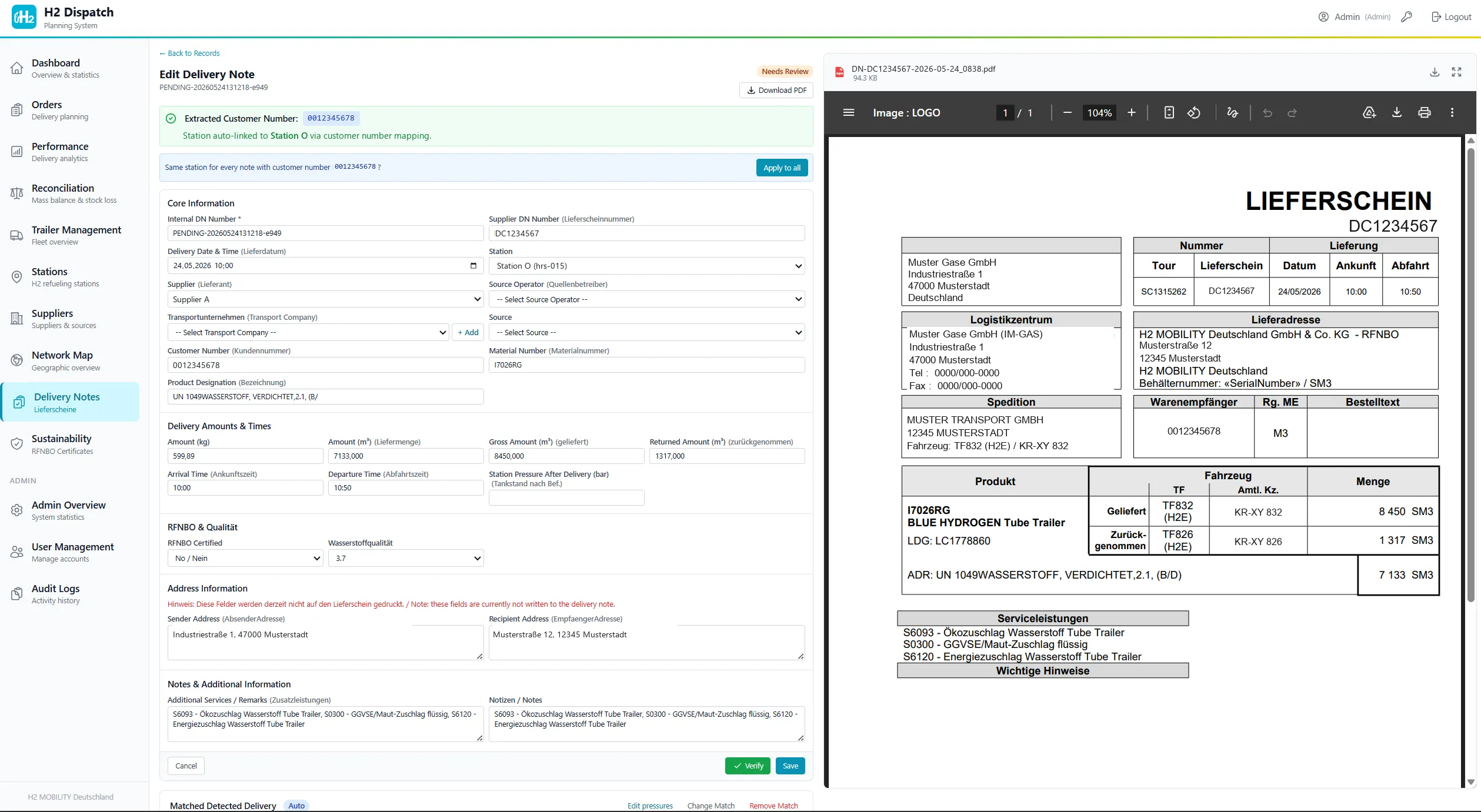Rotate the PDF page counterclockwise
Screen dimensions: 1481x812
tap(1194, 112)
